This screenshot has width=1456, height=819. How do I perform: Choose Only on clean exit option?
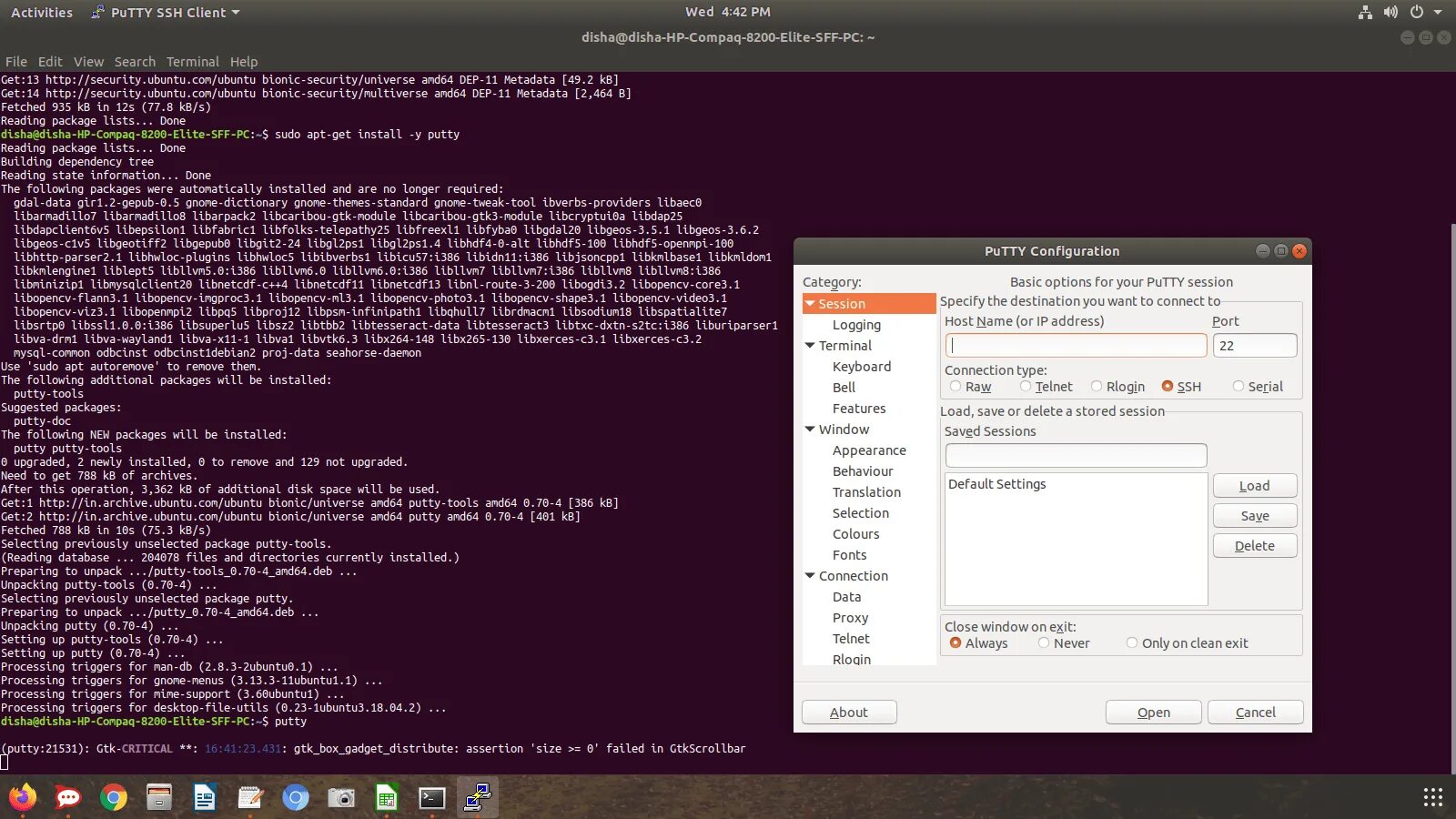coord(1132,643)
